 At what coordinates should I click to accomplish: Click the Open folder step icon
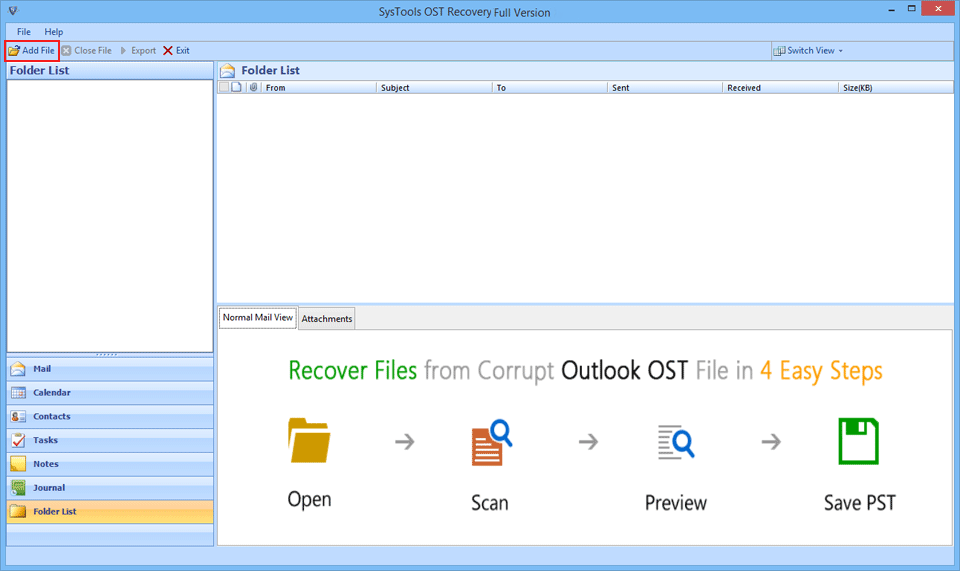click(309, 441)
